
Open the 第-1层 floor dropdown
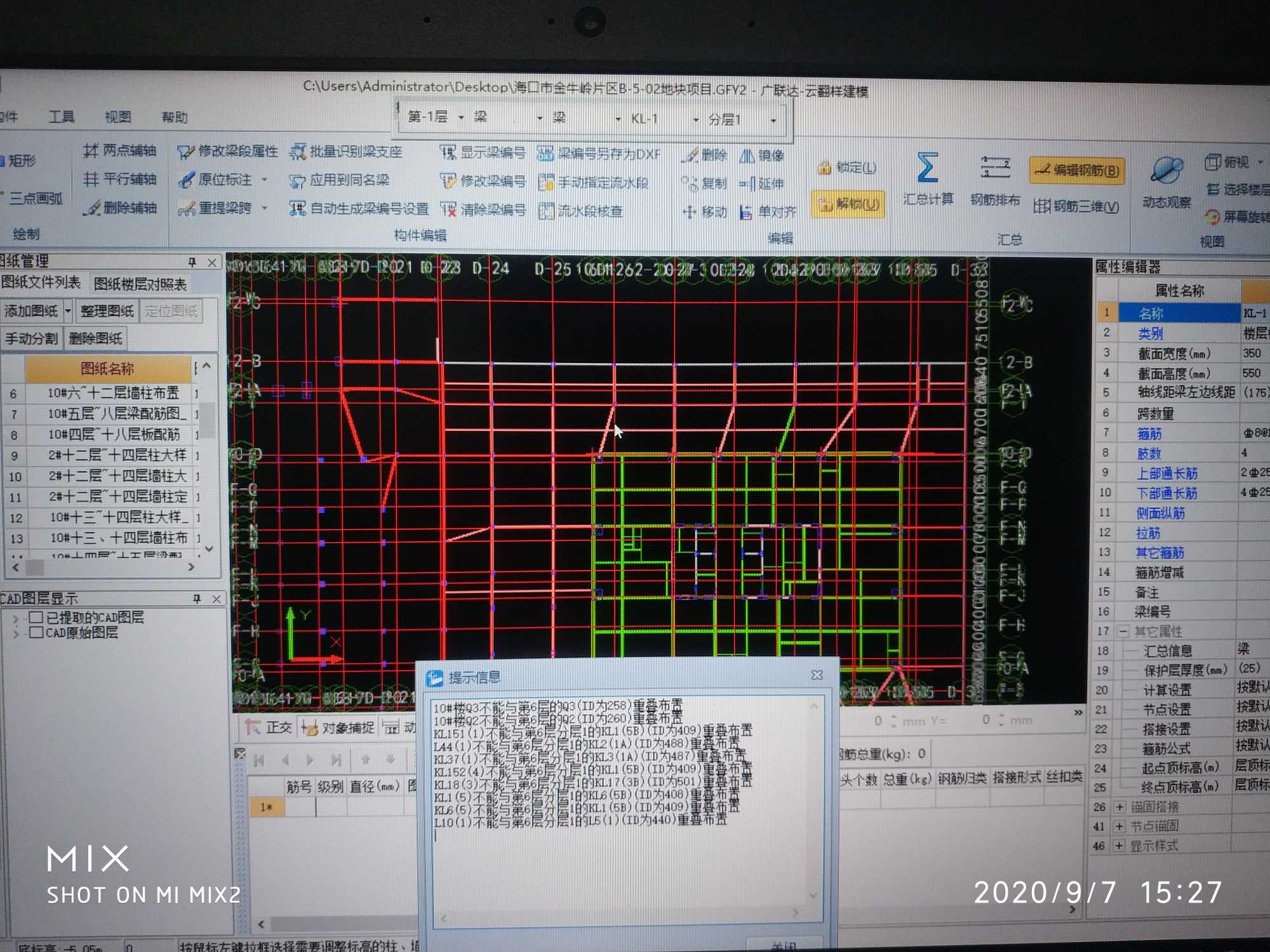[461, 117]
